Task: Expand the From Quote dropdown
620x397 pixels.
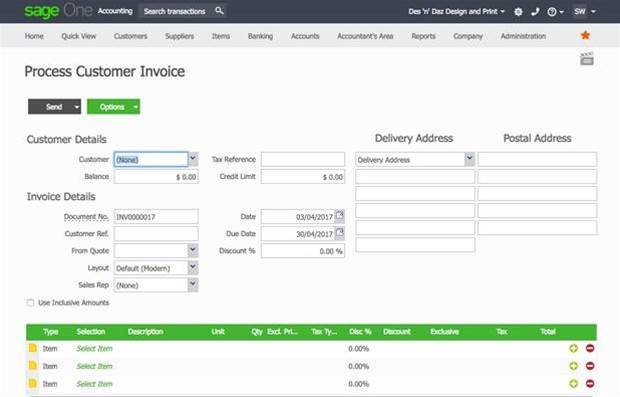Action: click(193, 250)
